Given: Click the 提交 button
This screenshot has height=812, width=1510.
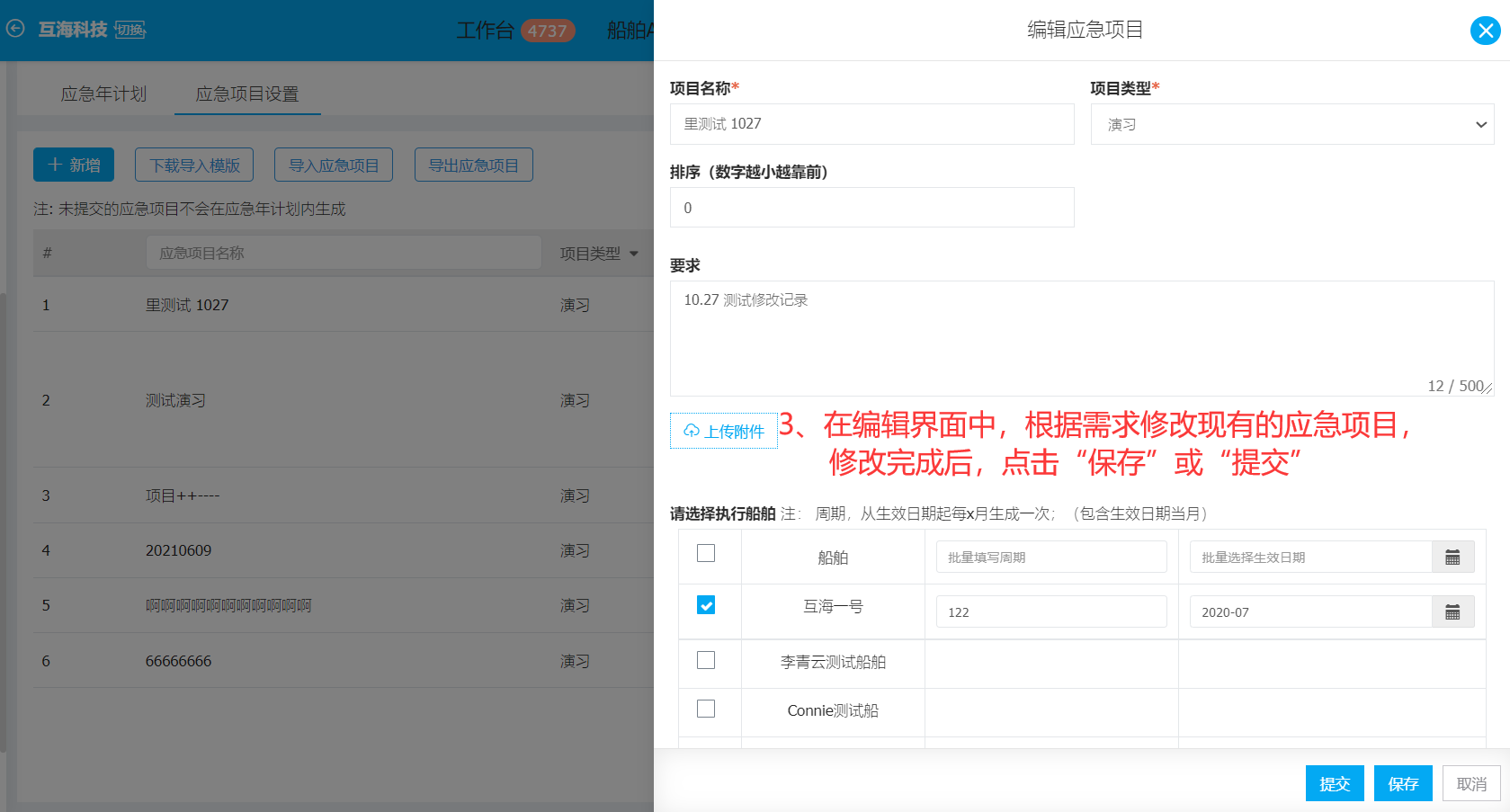Looking at the screenshot, I should click(x=1335, y=783).
